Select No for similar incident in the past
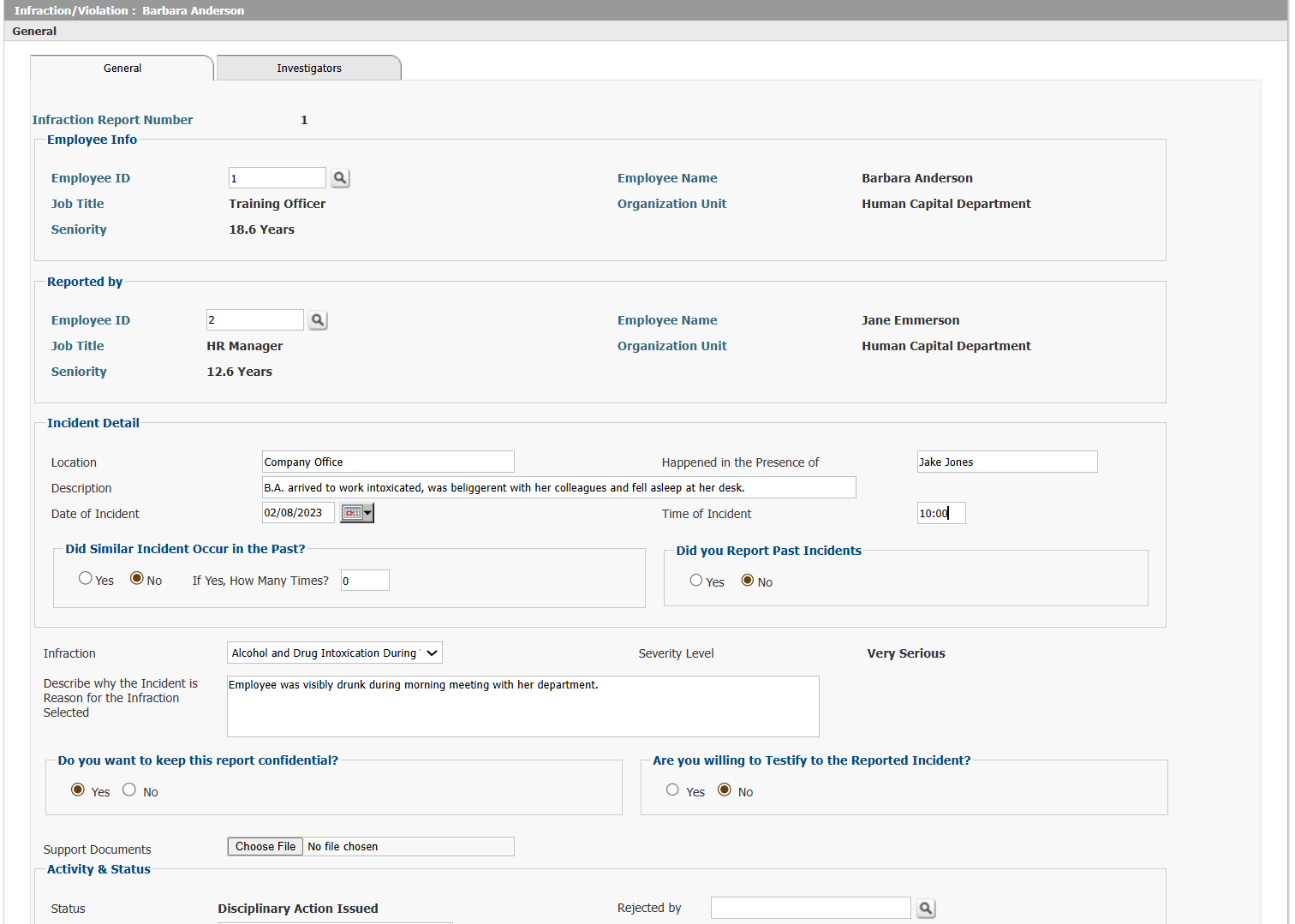Viewport: 1295px width, 924px height. click(x=137, y=579)
